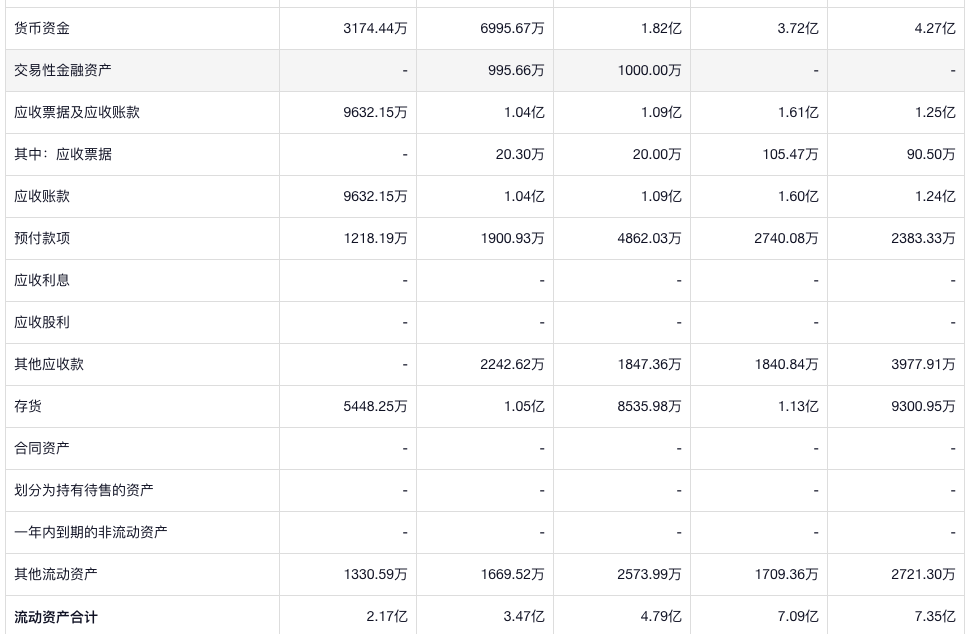Click the 1669.52万 其他流动资产 value
970x634 pixels.
[x=512, y=574]
